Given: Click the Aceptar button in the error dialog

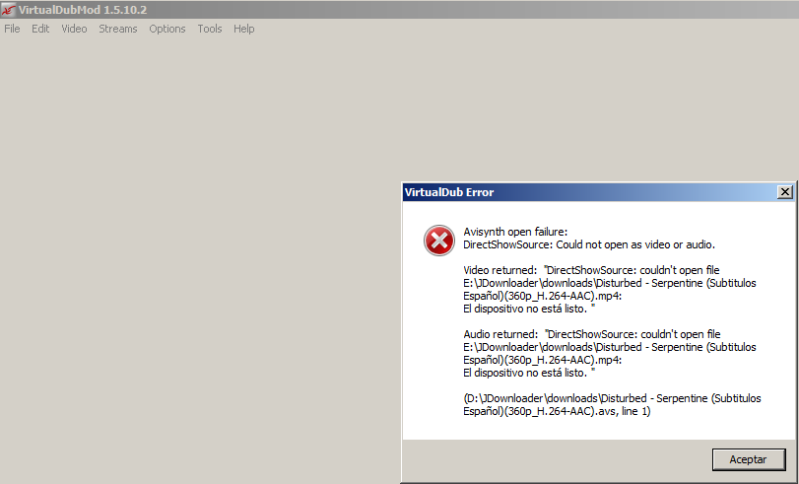Looking at the screenshot, I should tap(748, 460).
